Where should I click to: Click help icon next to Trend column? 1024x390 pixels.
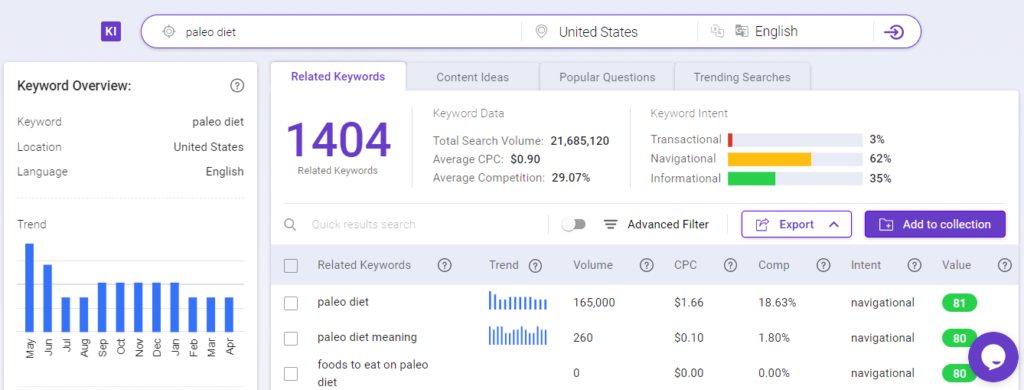point(535,265)
